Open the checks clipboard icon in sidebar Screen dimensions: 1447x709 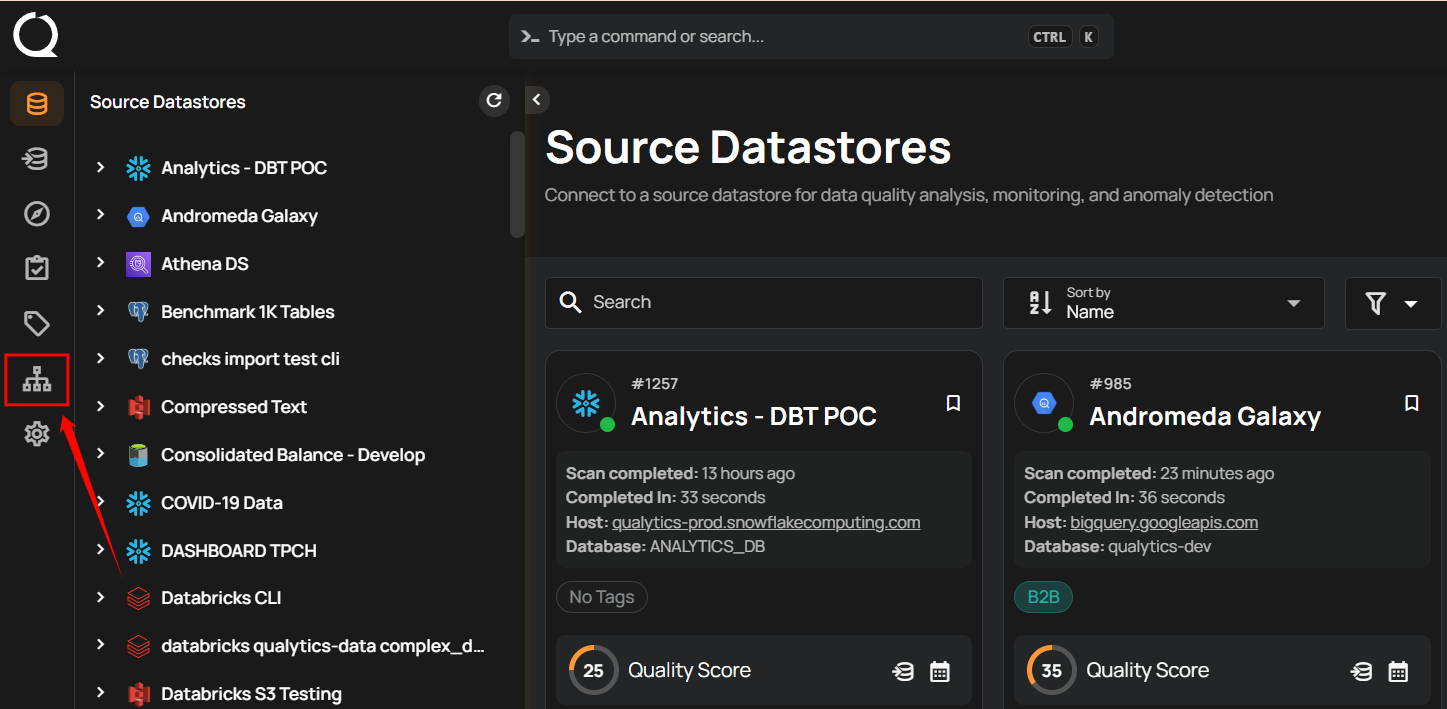37,268
